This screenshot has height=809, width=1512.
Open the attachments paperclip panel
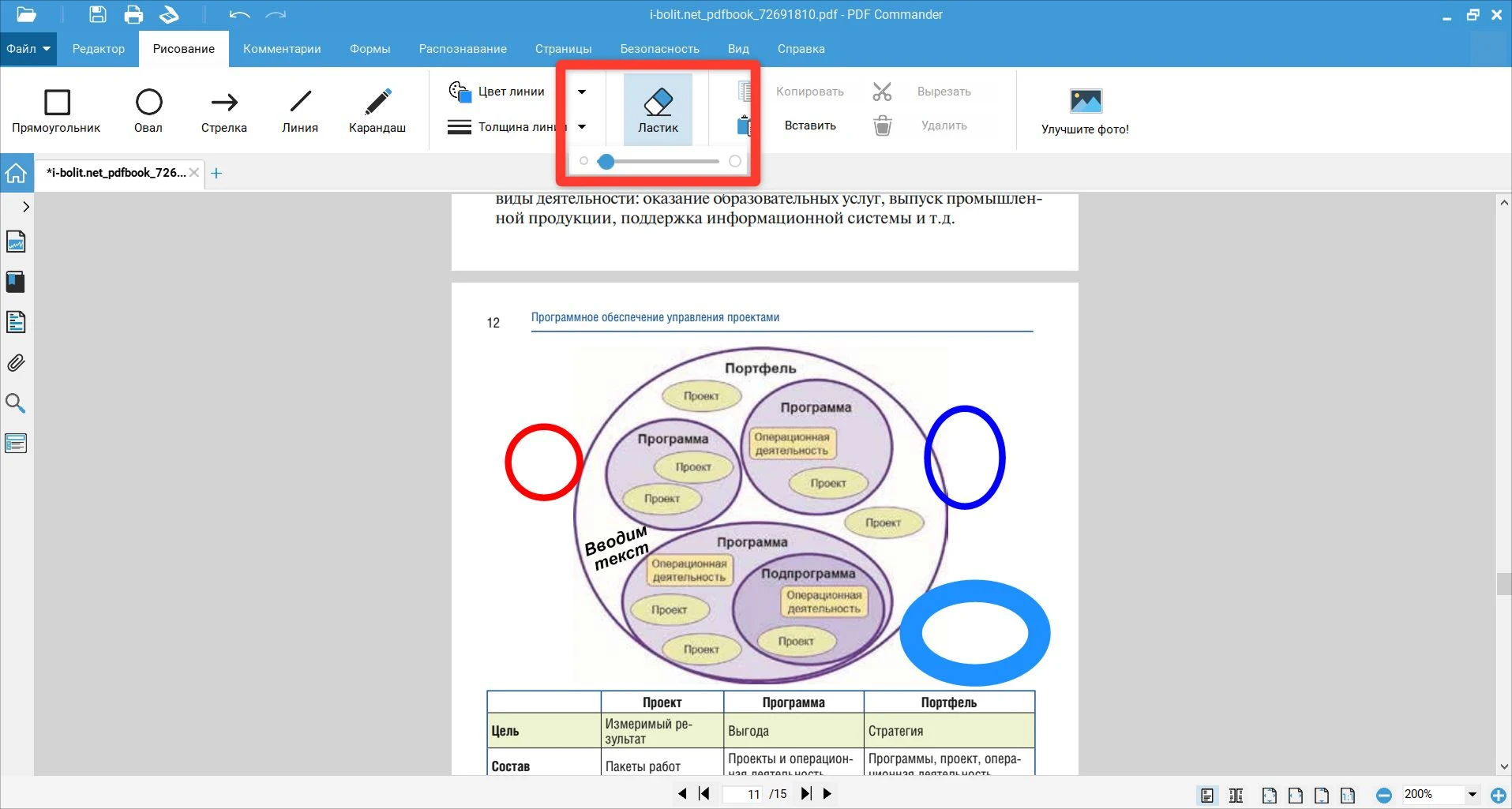click(16, 363)
